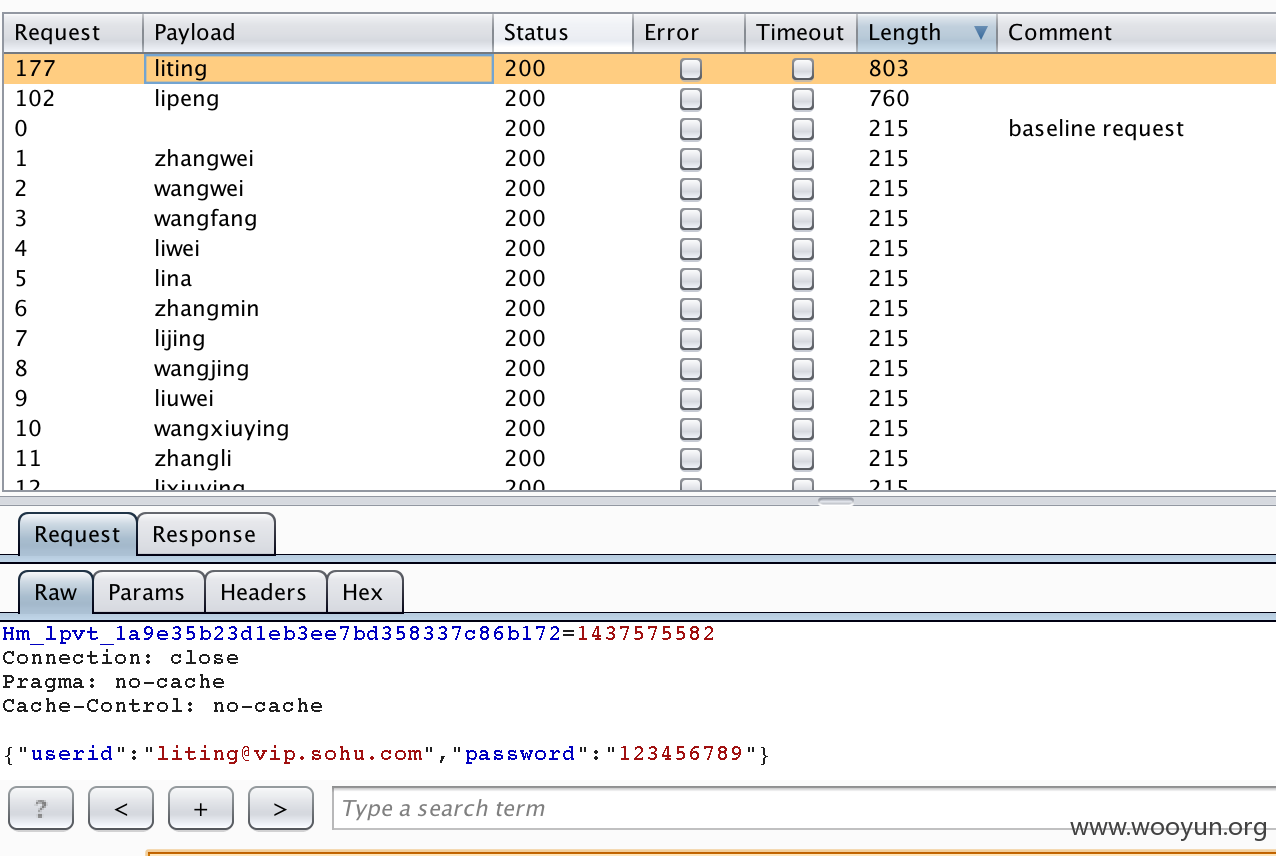Click the '+' search options button

pyautogui.click(x=201, y=808)
